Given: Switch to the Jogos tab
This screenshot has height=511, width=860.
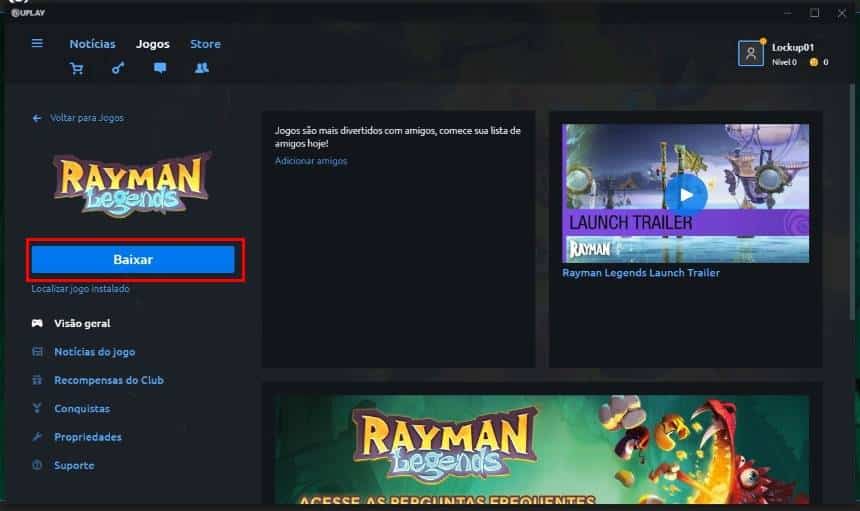Looking at the screenshot, I should (152, 44).
